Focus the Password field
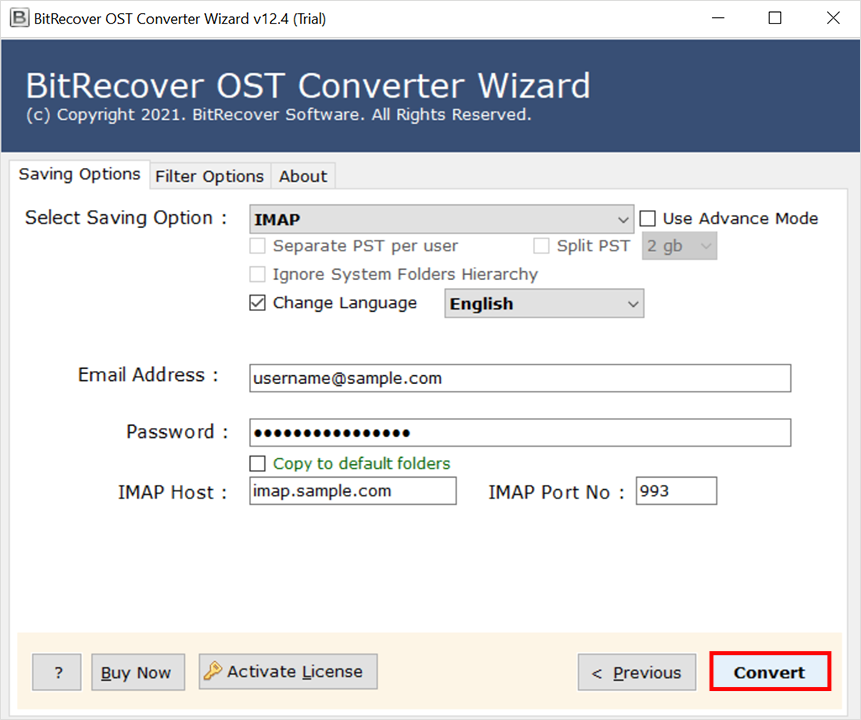861x720 pixels. pos(520,433)
